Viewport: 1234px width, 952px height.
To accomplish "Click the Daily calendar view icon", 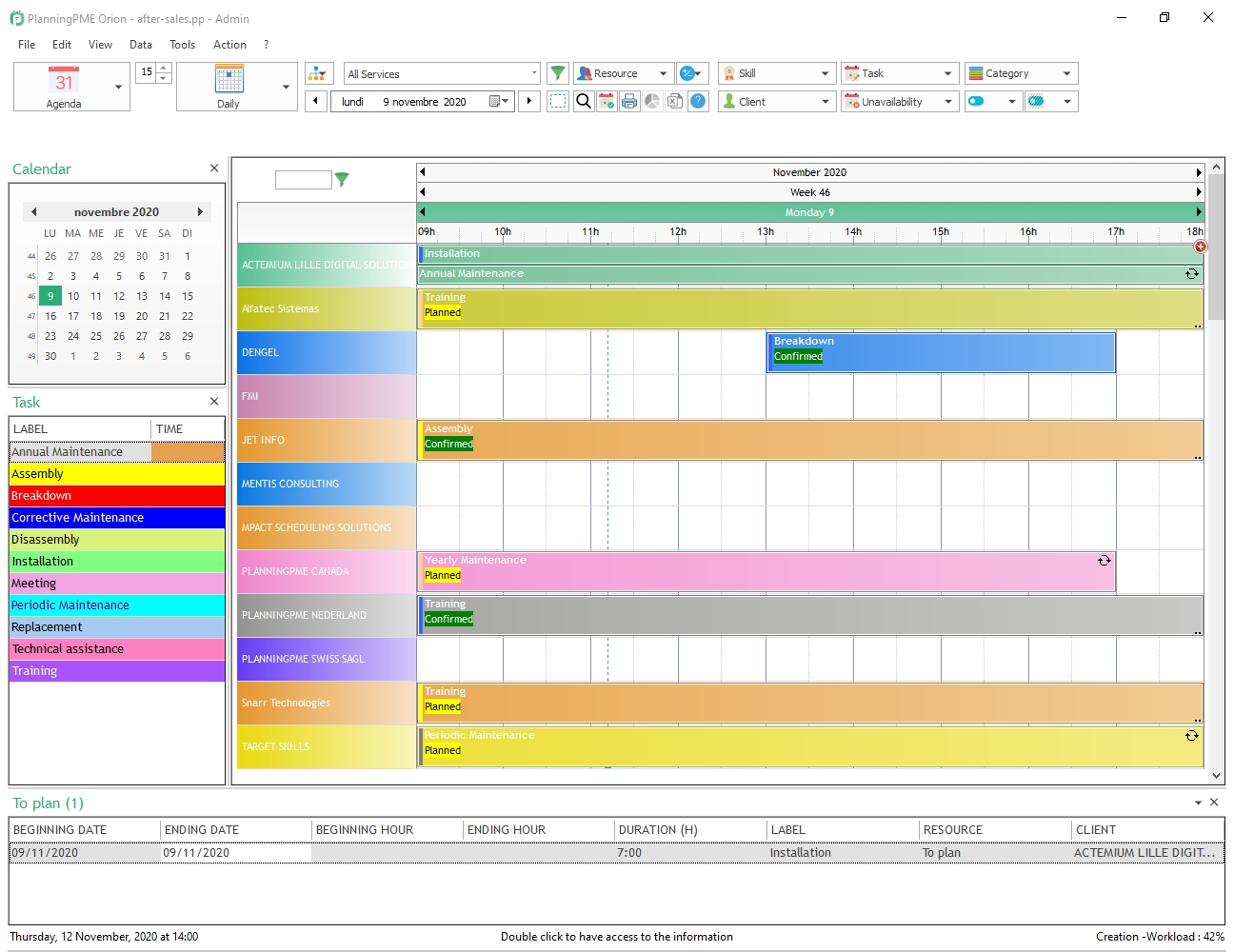I will coord(229,79).
